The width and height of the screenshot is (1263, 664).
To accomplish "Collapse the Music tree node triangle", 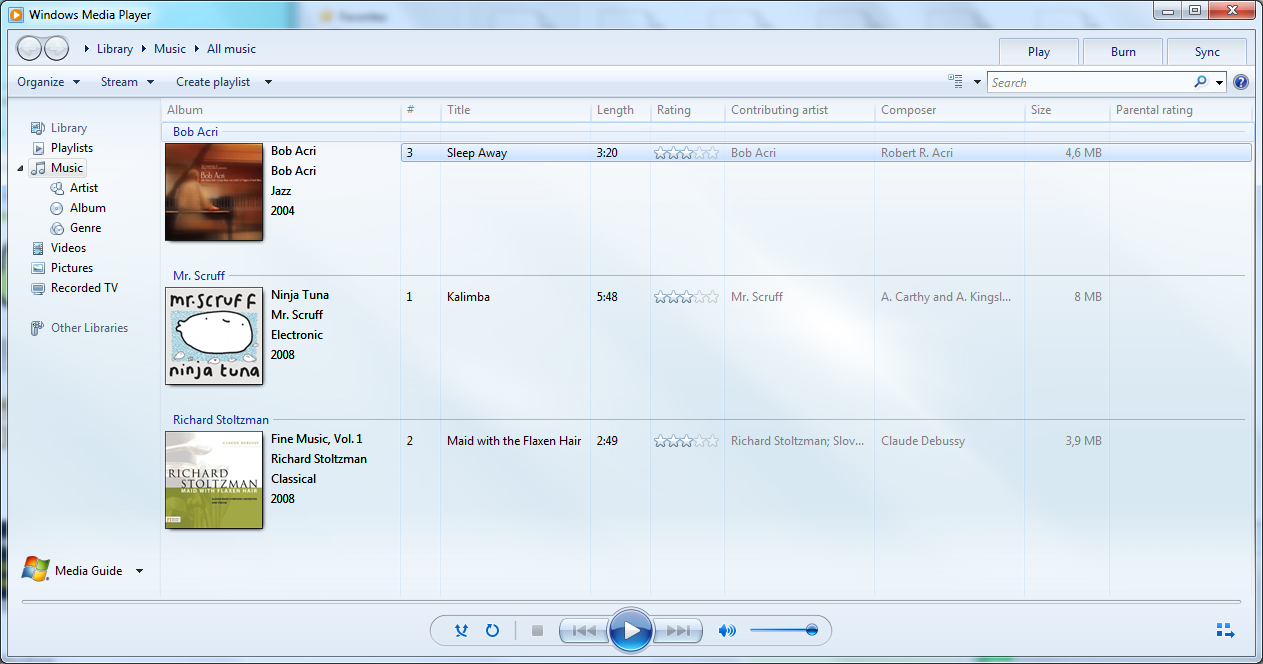I will pyautogui.click(x=21, y=168).
